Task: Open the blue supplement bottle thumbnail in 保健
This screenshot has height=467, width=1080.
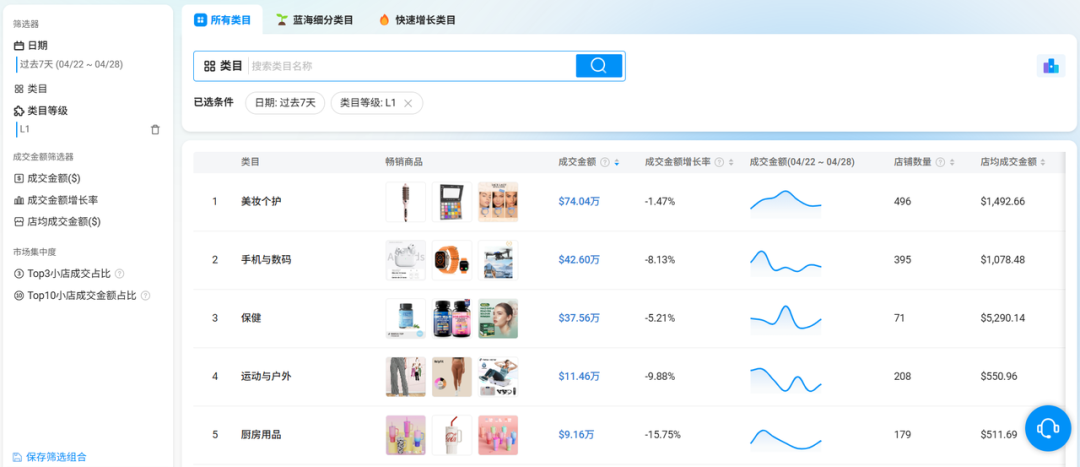Action: coord(406,318)
